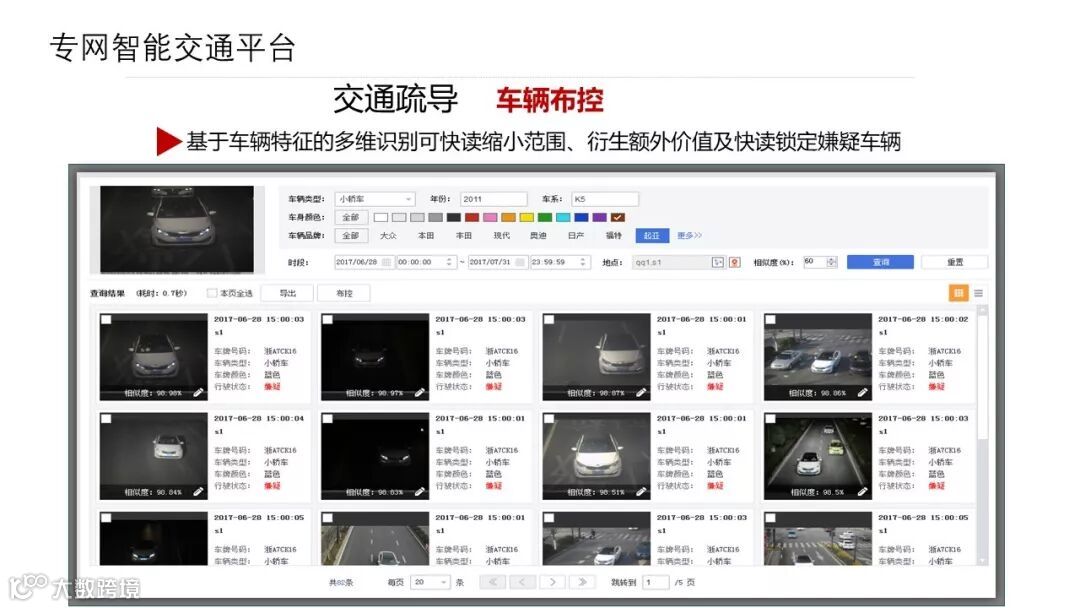Filter by brand 现代
The width and height of the screenshot is (1080, 608).
pos(501,235)
